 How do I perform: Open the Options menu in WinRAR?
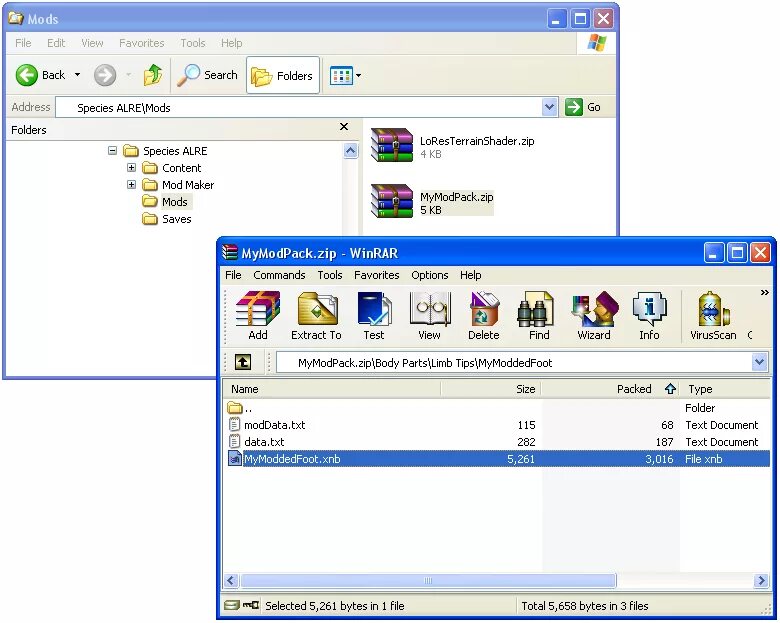click(x=430, y=275)
